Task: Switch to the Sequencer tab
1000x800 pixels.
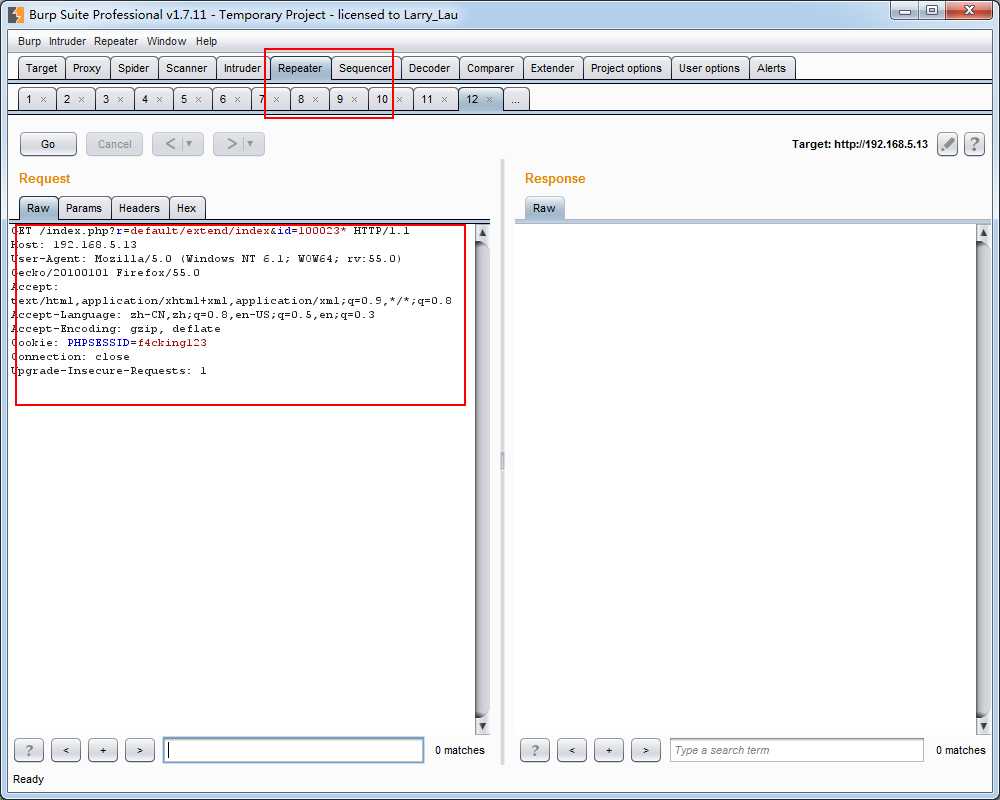Action: (365, 68)
